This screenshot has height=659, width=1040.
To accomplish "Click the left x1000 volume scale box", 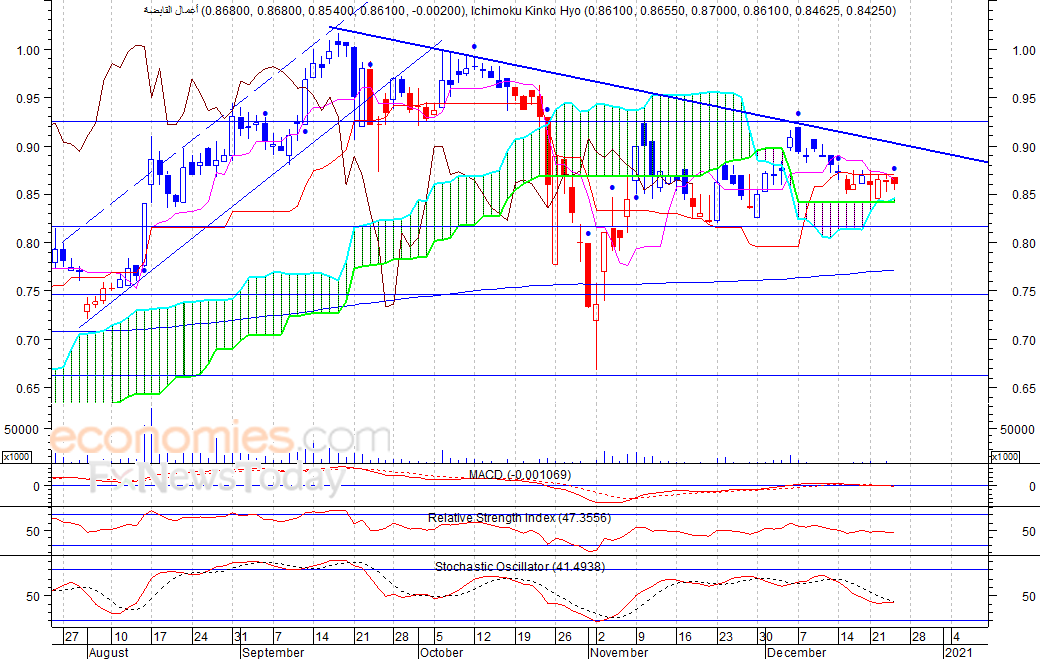I will 15,456.
